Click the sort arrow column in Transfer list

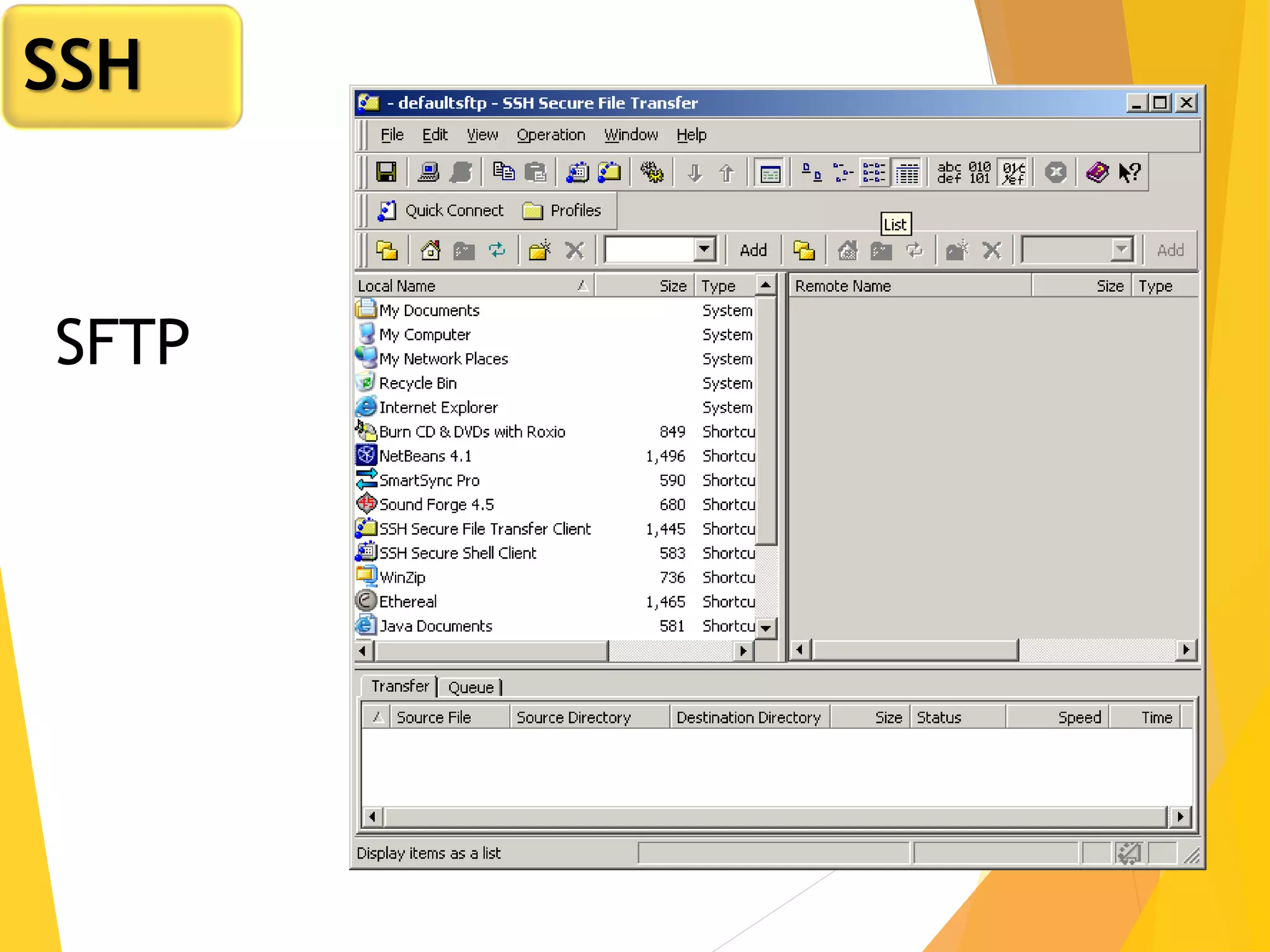[377, 717]
